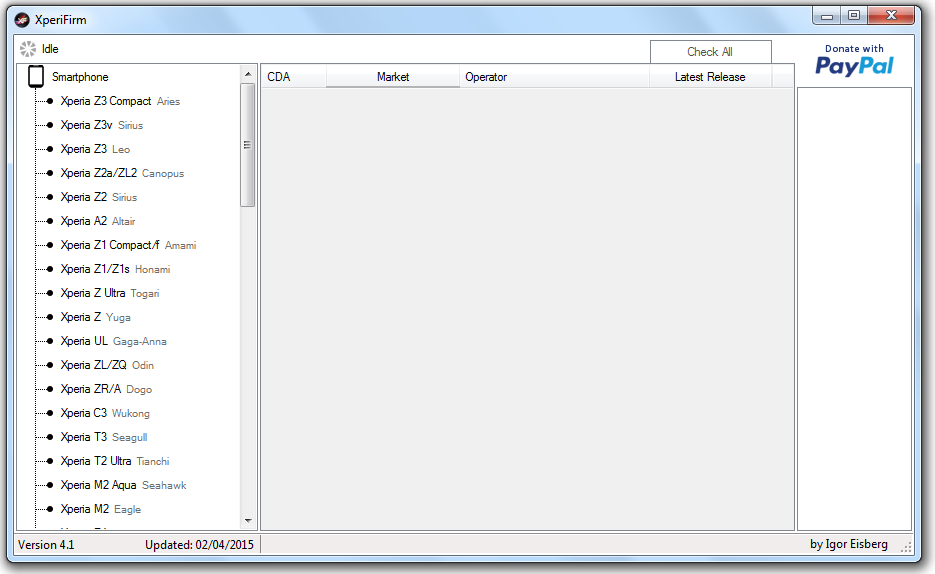Sort by the CDA column header

(x=293, y=77)
